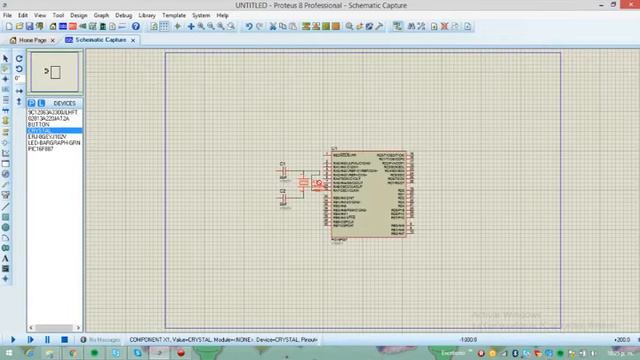Open the Help menu
The height and width of the screenshot is (360, 640).
(222, 16)
